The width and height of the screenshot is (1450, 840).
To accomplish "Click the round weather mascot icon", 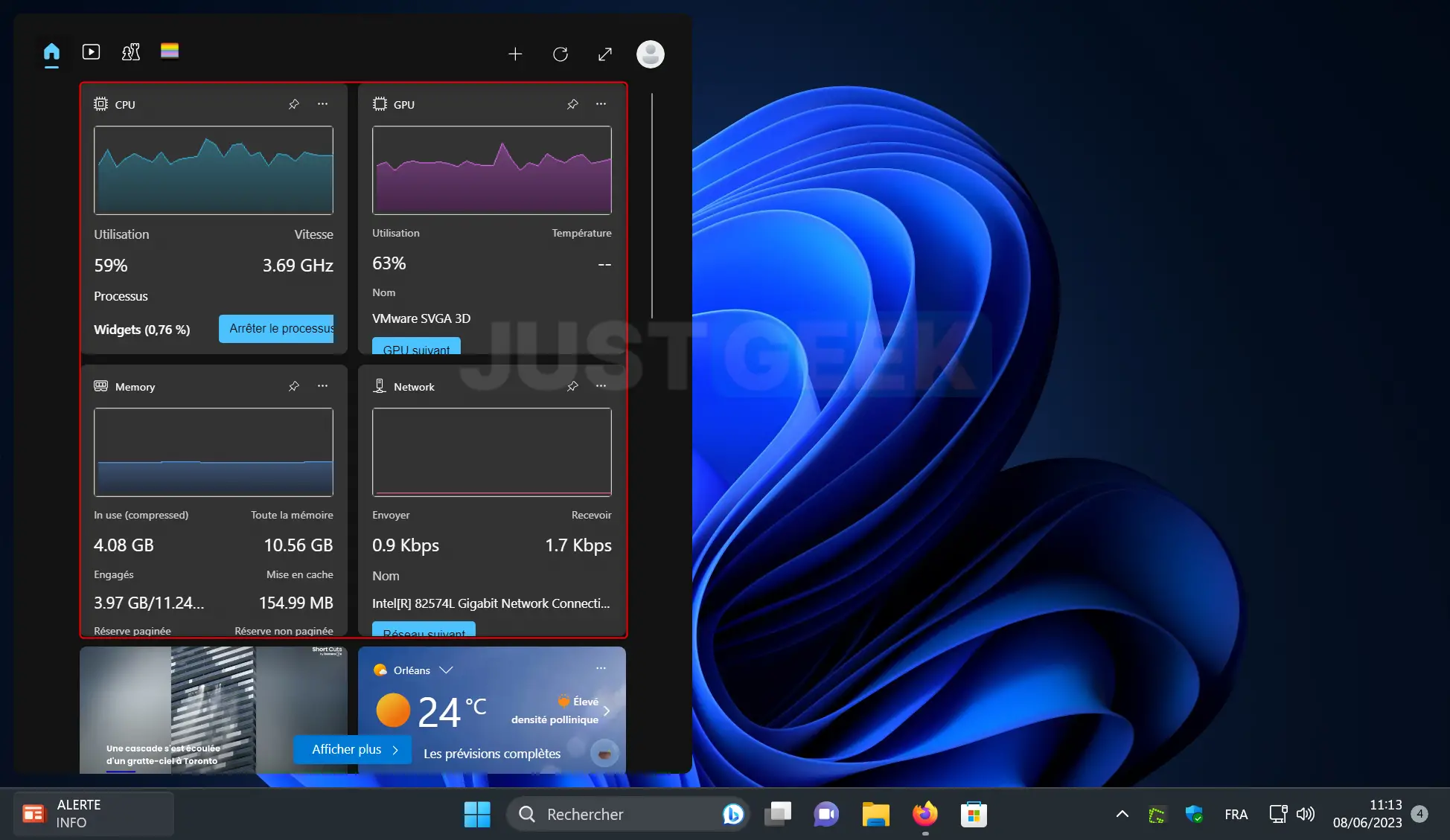I will click(x=604, y=754).
